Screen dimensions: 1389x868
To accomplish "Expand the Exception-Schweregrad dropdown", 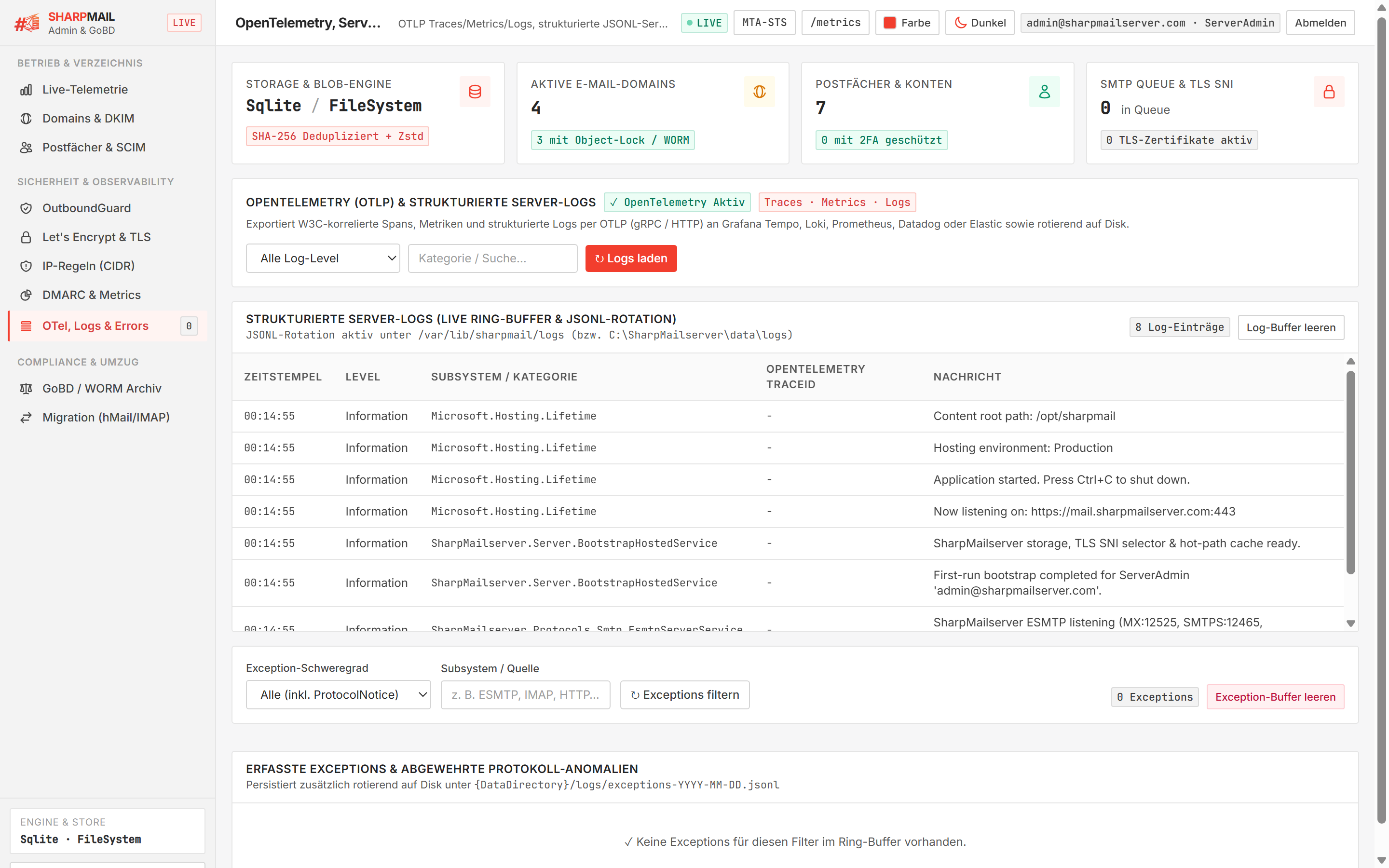I will (338, 694).
